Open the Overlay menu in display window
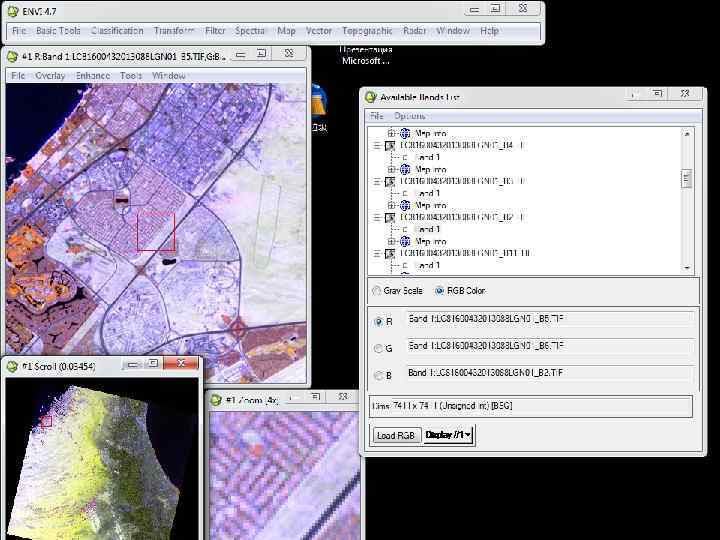Image resolution: width=720 pixels, height=540 pixels. 50,75
